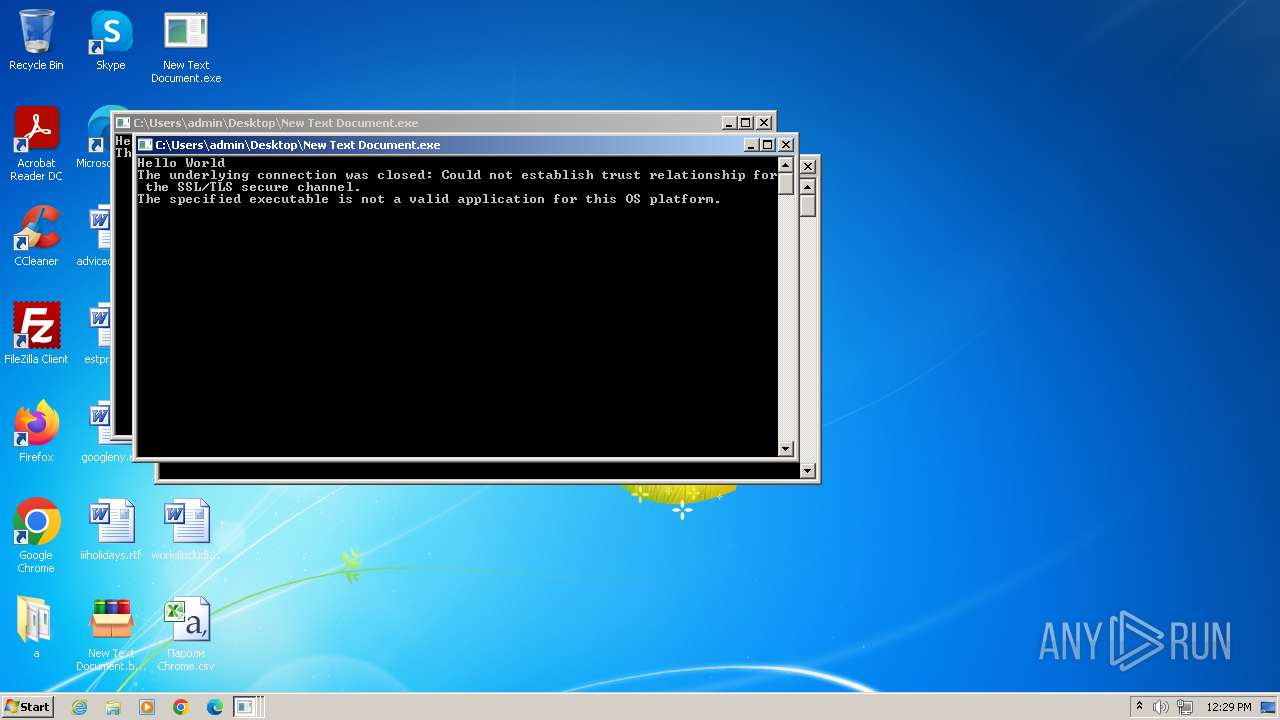Click the "underlying connection was closed" error line
Screen dimensions: 1280x720
(x=457, y=175)
